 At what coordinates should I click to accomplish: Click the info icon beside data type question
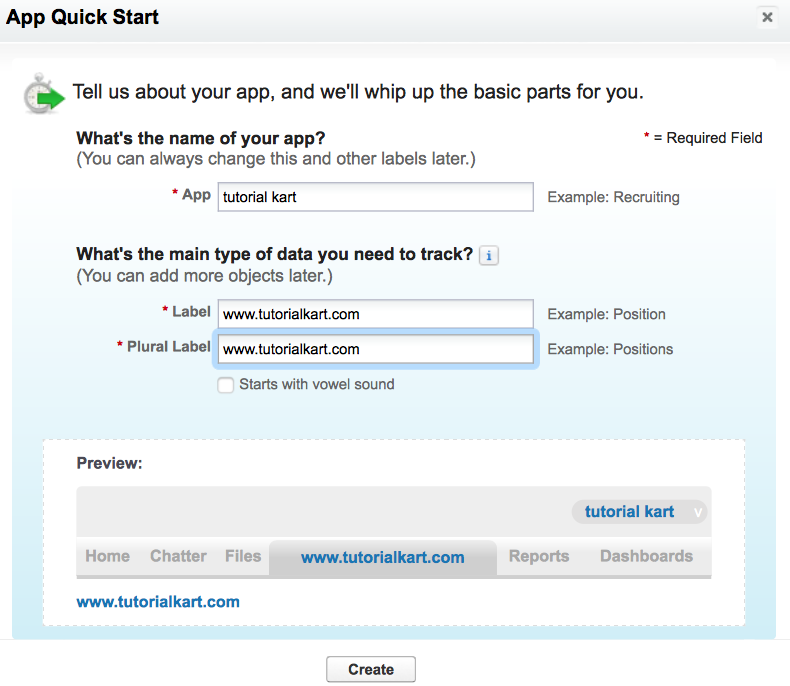pyautogui.click(x=488, y=255)
